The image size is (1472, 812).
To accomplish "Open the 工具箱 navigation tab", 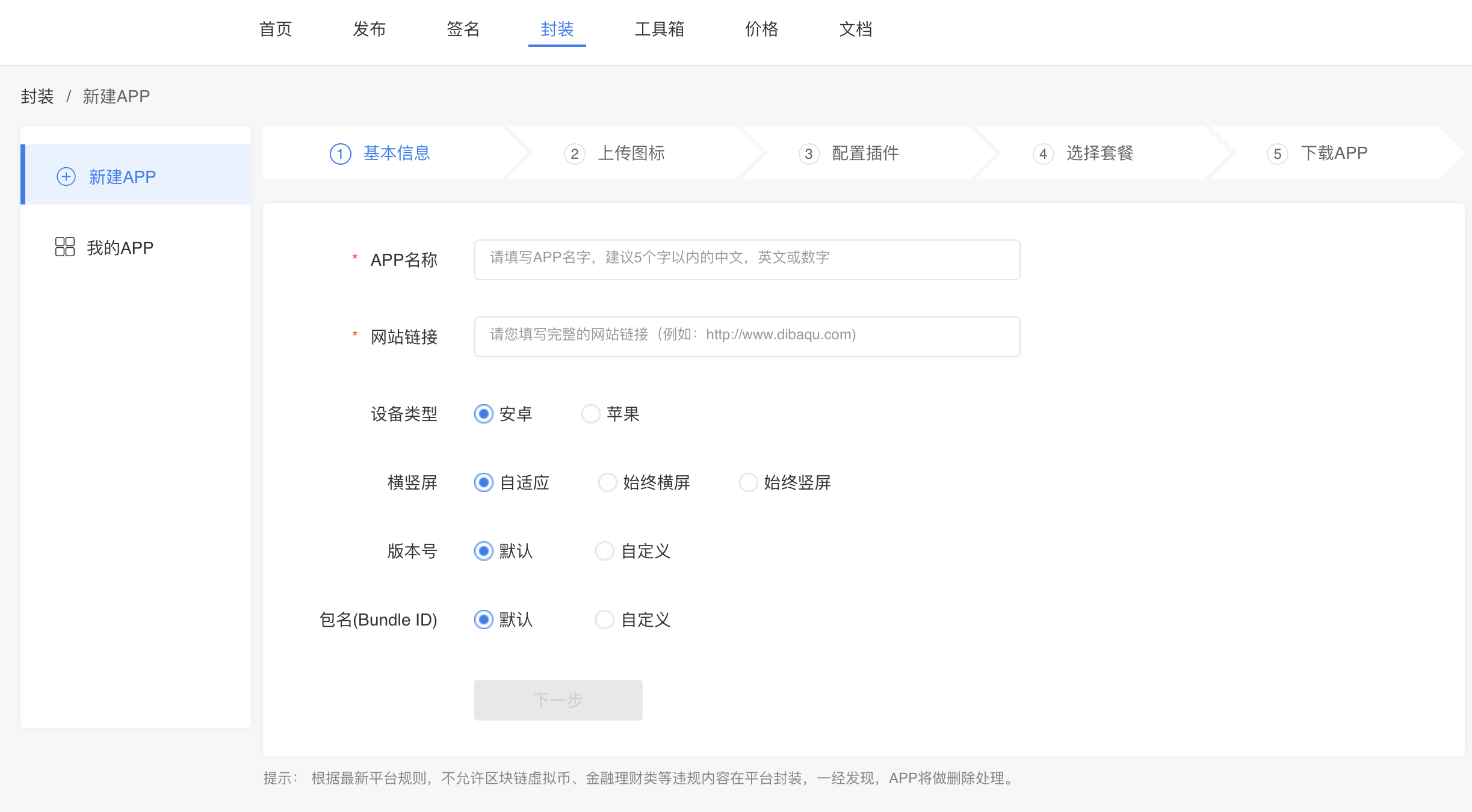I will 659,29.
